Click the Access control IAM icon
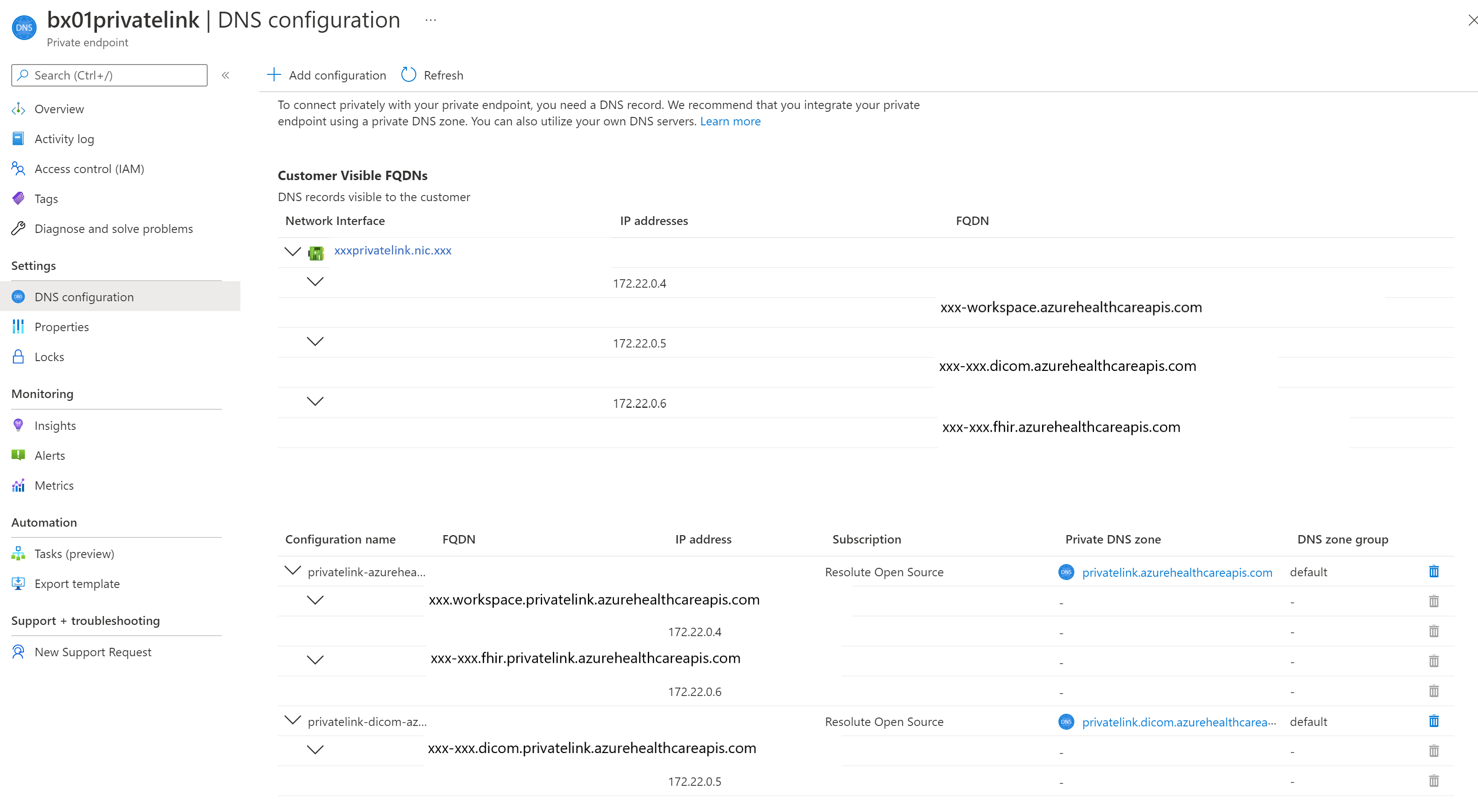Screen dimensions: 1478x812 (x=20, y=168)
